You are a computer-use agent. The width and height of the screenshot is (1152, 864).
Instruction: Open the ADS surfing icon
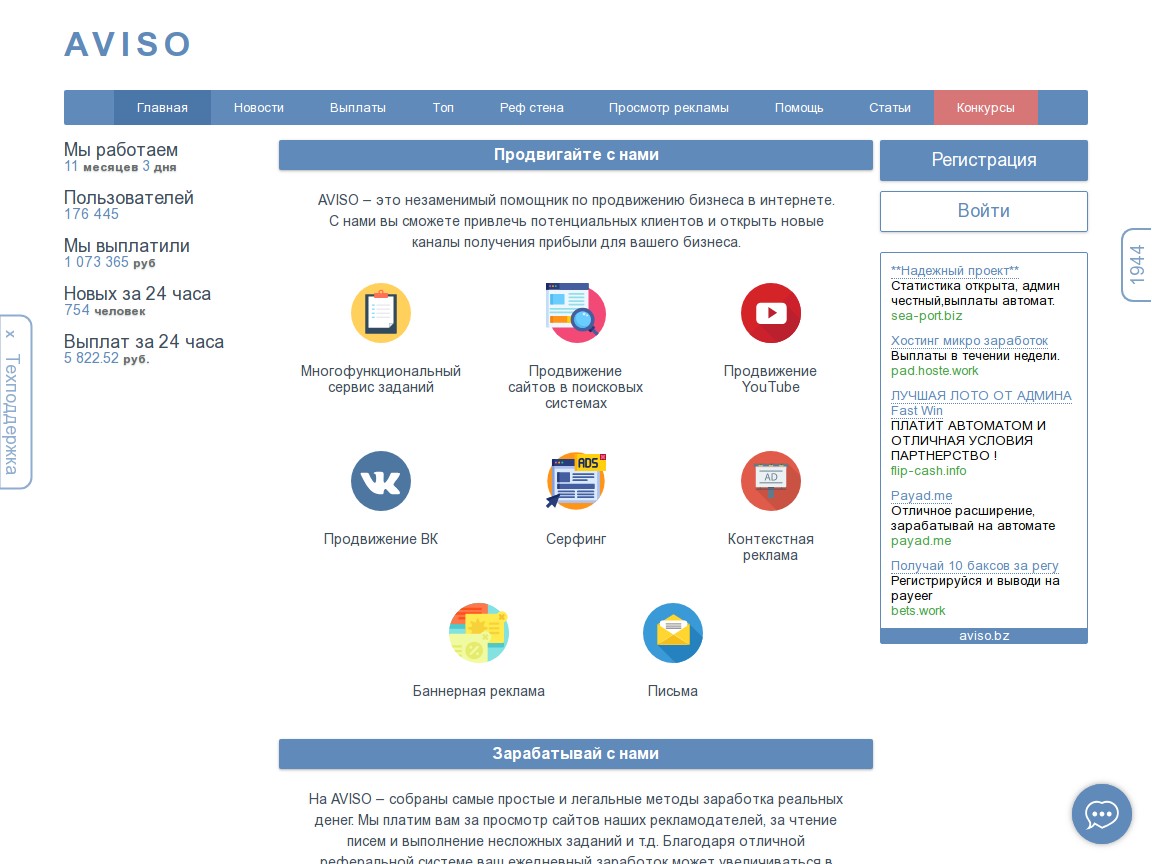[x=576, y=481]
